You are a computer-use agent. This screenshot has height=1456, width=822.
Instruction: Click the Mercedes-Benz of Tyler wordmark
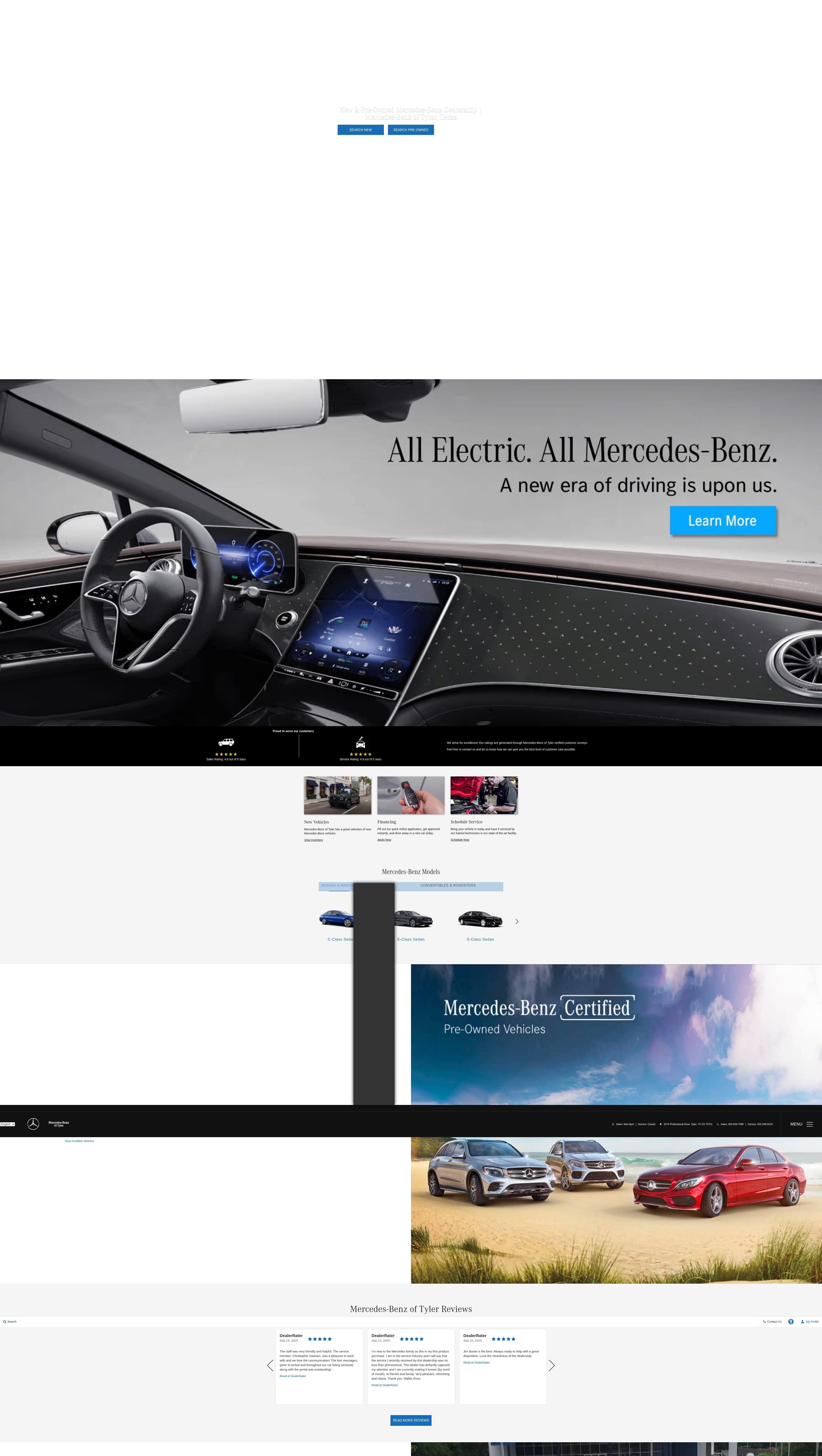tap(59, 1124)
